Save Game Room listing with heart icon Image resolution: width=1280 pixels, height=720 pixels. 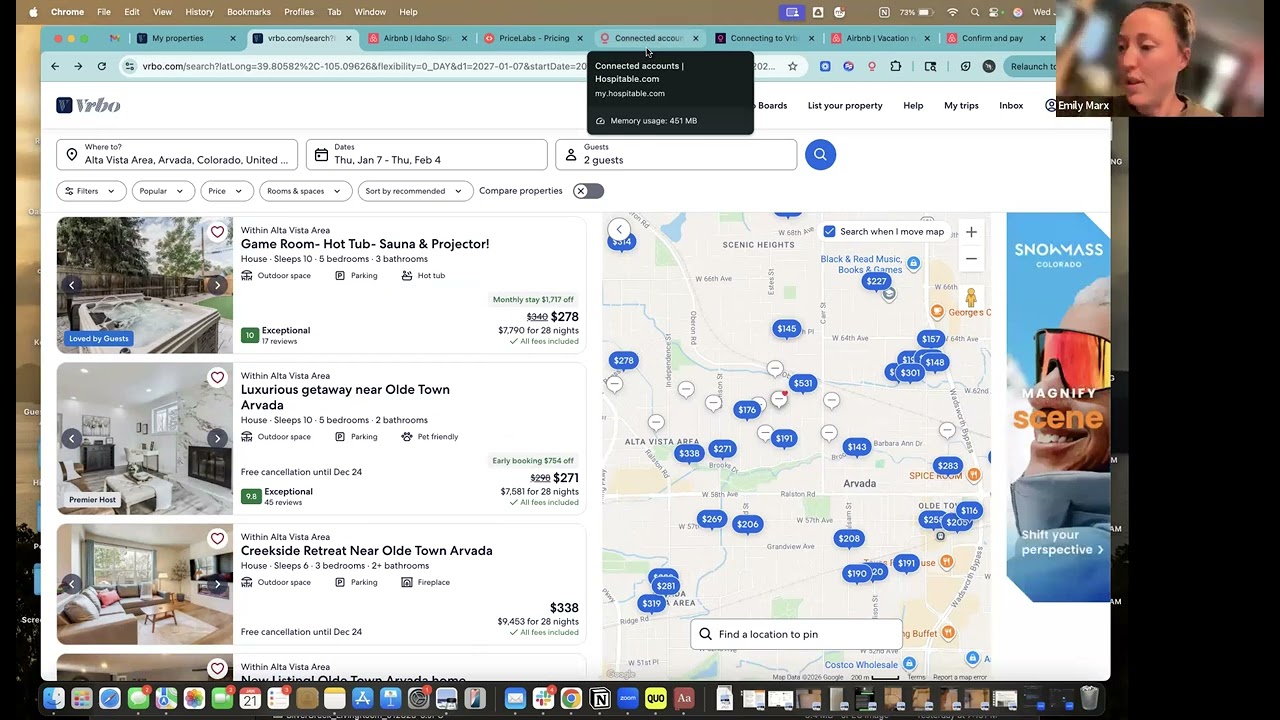pos(217,232)
